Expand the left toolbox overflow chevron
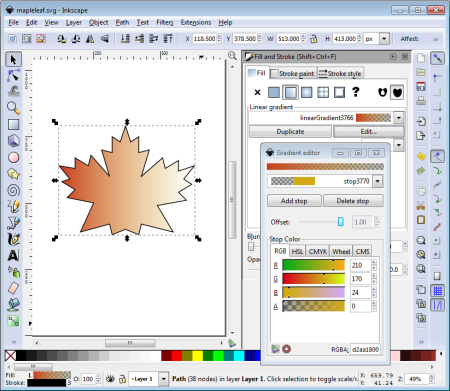Image resolution: width=450 pixels, height=391 pixels. 14,342
